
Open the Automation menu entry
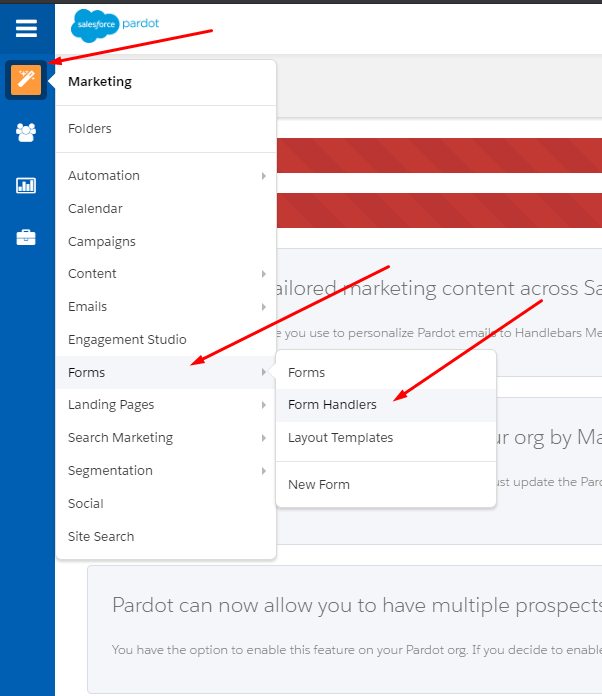coord(166,176)
